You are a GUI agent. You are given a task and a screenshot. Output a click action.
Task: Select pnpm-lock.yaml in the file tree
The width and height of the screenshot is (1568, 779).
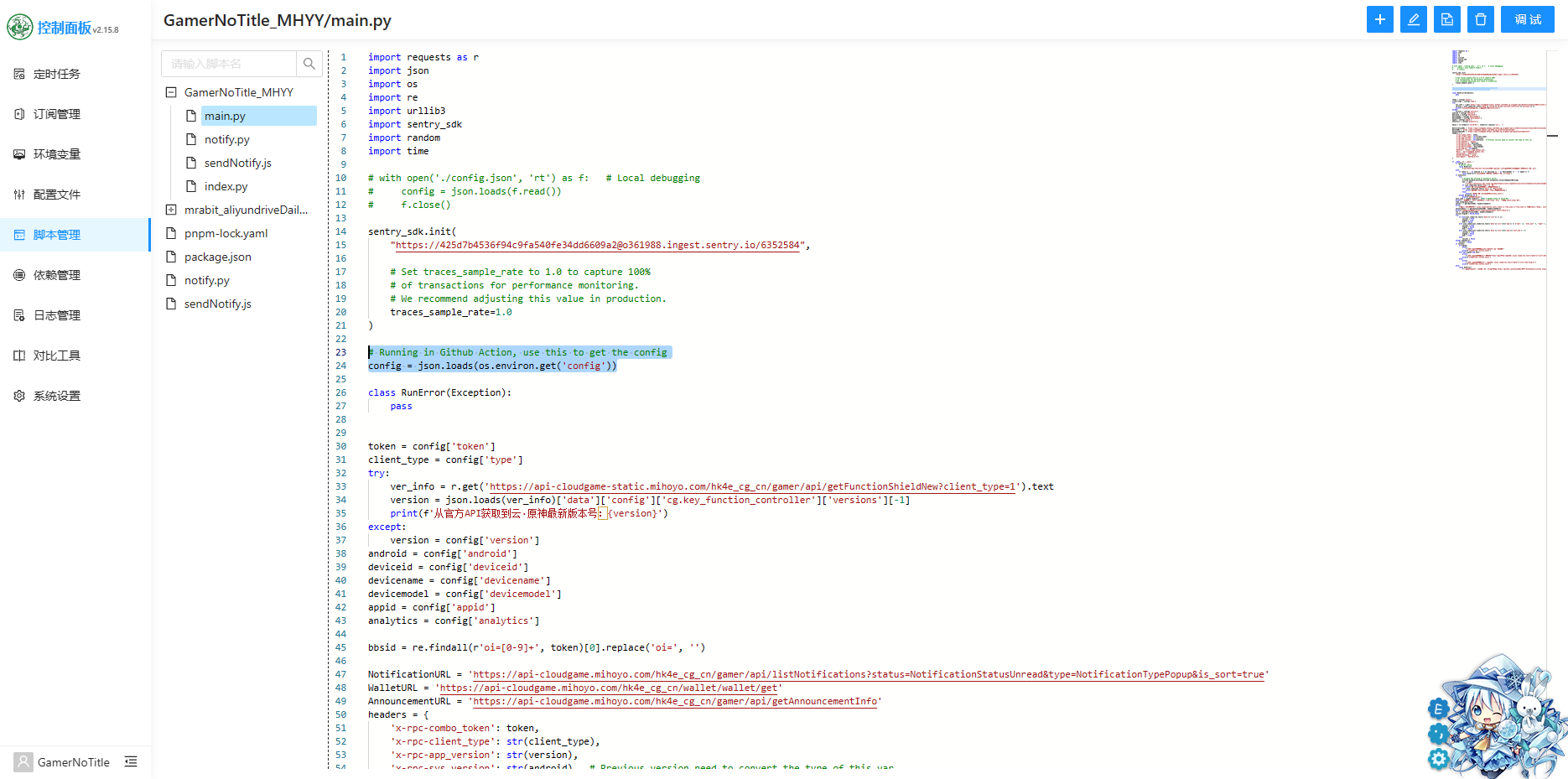click(x=226, y=233)
